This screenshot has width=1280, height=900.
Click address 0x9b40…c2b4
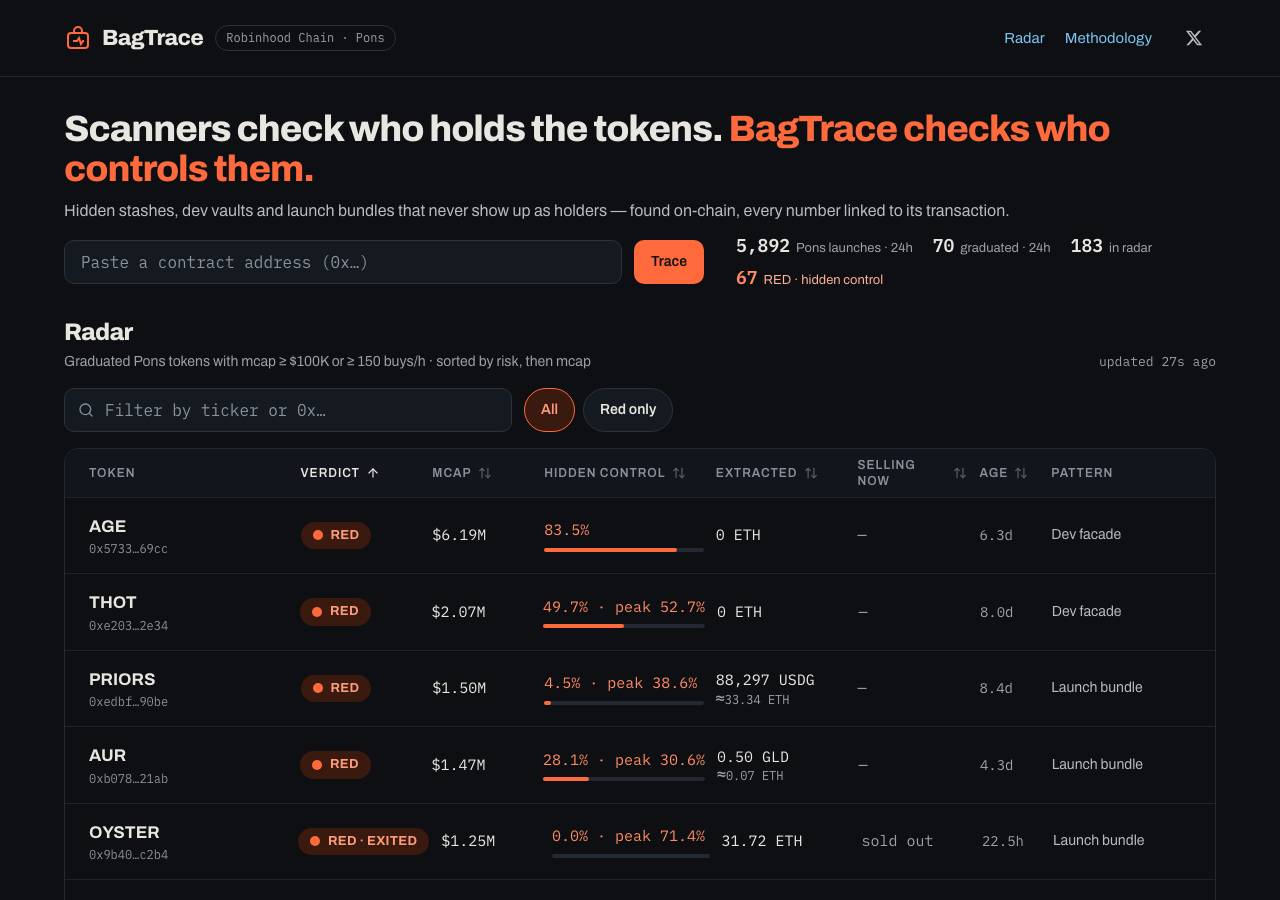click(x=128, y=855)
